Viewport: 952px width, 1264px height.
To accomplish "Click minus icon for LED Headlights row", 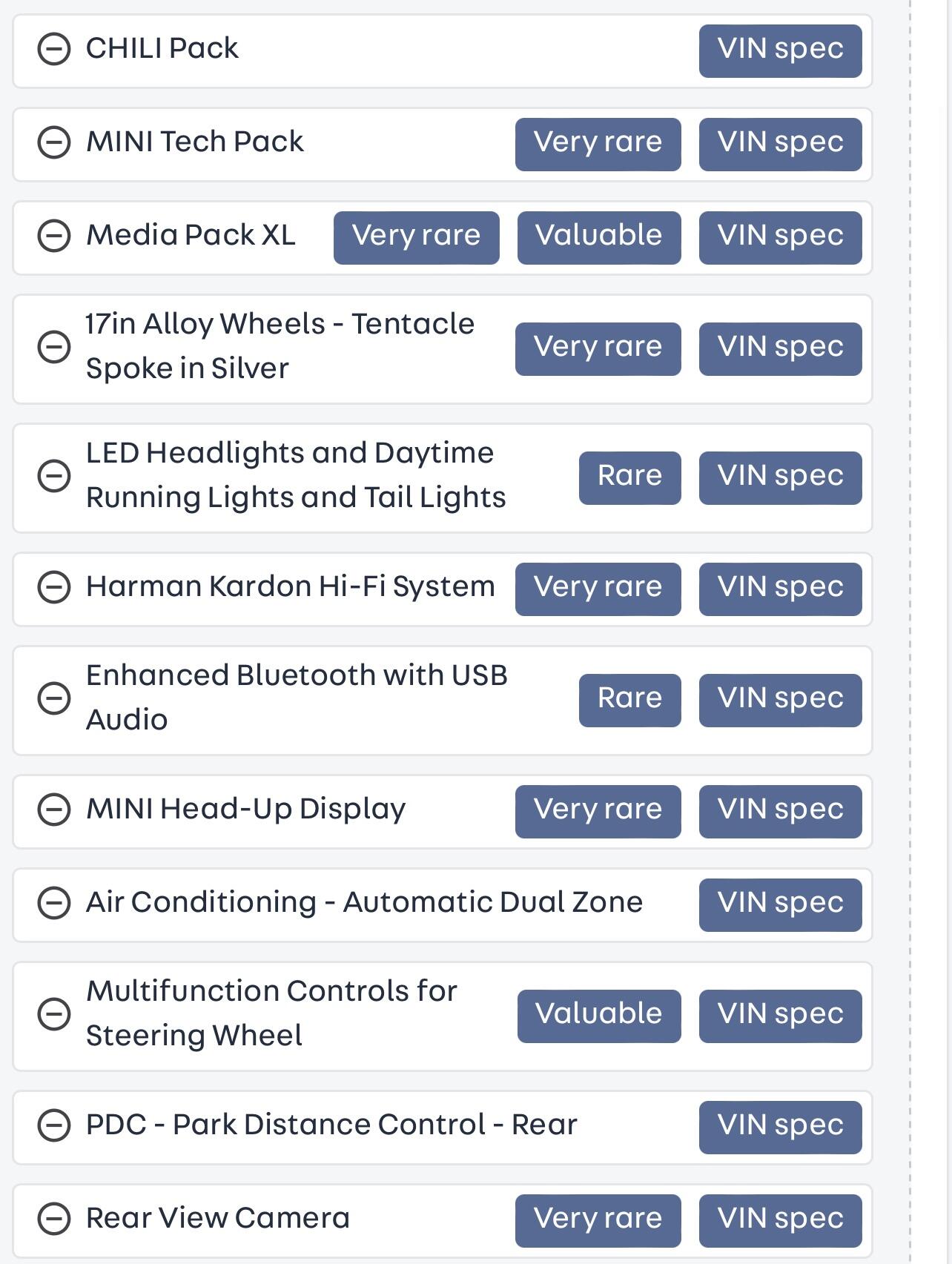I will (x=54, y=476).
